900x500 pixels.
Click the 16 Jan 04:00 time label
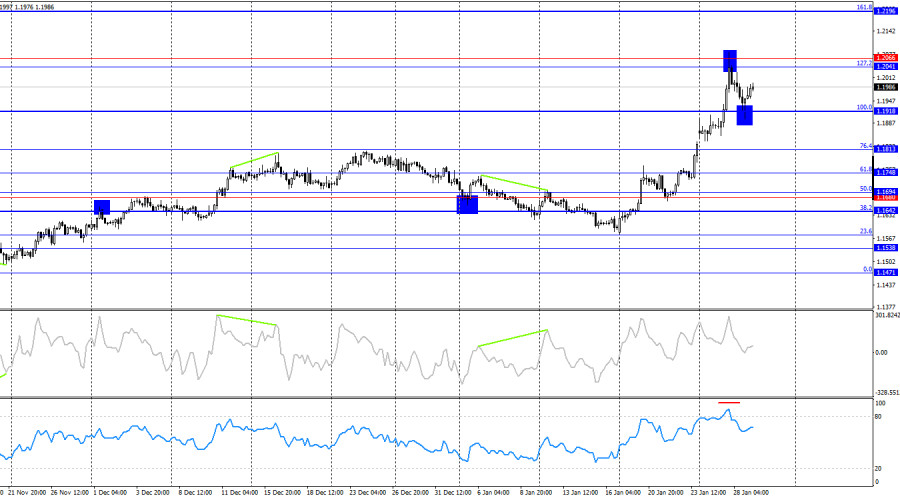[623, 493]
